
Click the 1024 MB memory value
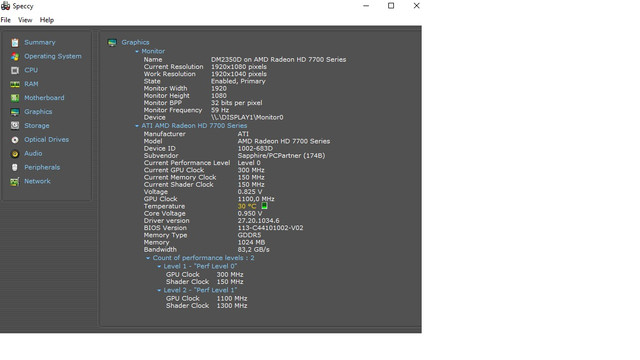(251, 242)
